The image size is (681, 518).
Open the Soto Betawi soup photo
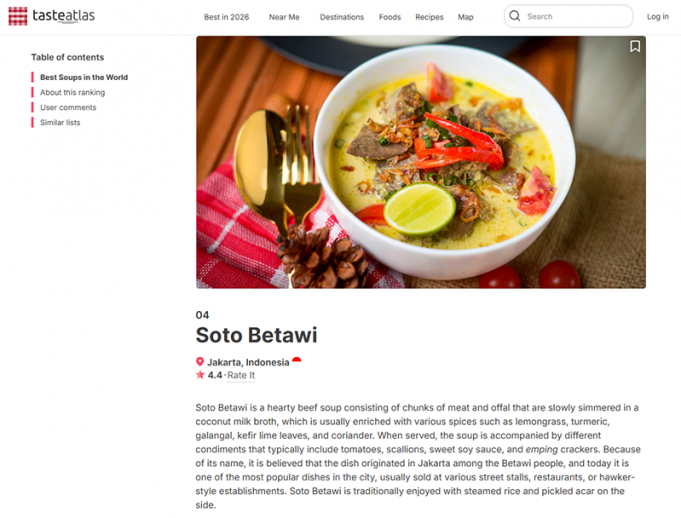[x=420, y=163]
